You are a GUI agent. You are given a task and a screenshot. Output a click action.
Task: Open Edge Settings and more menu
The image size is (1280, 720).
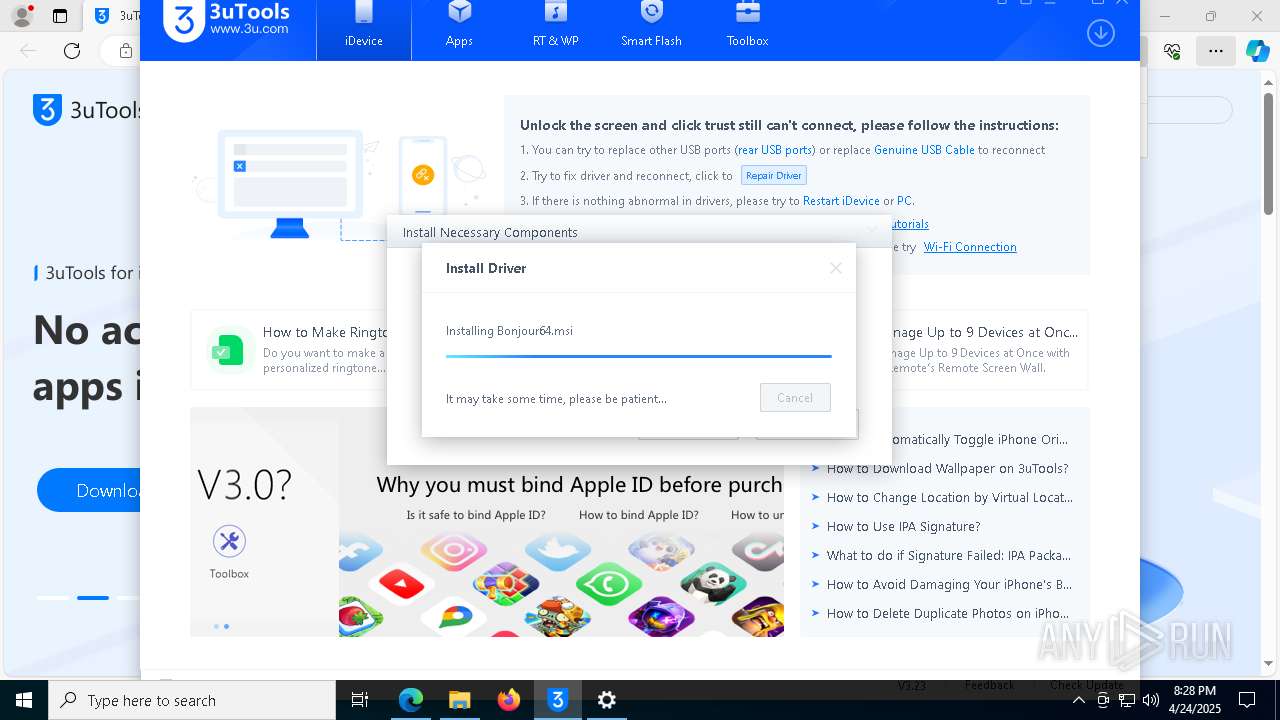(1215, 51)
